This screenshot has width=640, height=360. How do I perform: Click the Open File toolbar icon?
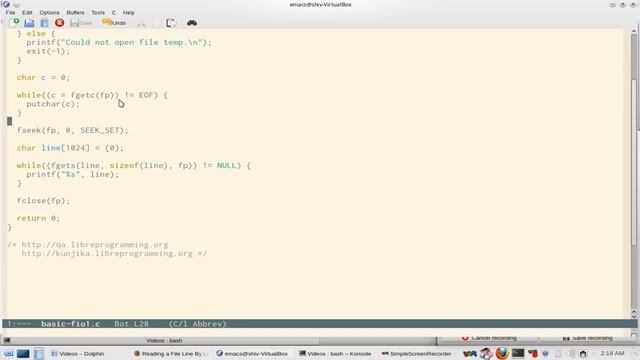click(29, 23)
